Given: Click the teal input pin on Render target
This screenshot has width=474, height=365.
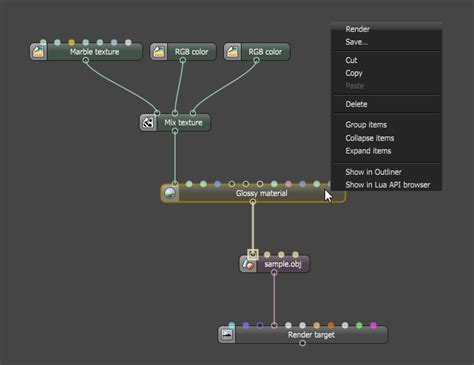Looking at the screenshot, I should click(232, 325).
